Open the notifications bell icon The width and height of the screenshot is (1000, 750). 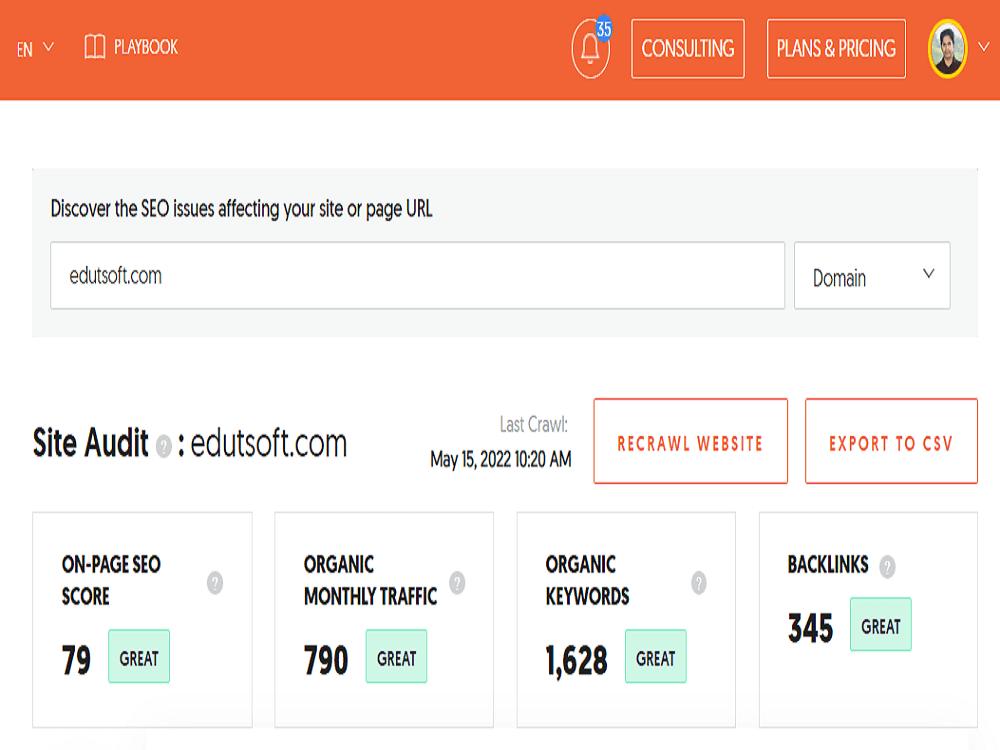(590, 49)
